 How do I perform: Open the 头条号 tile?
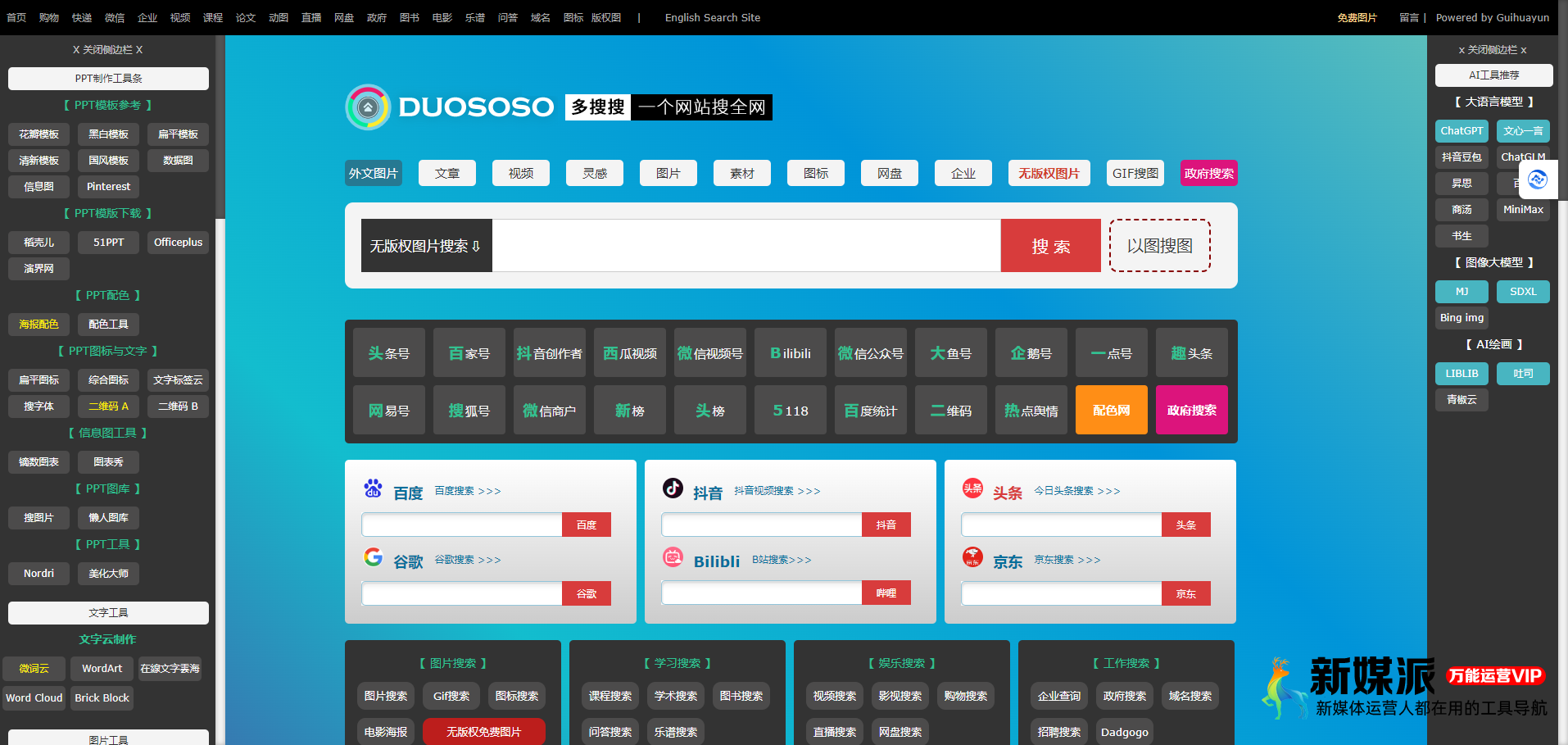[389, 352]
